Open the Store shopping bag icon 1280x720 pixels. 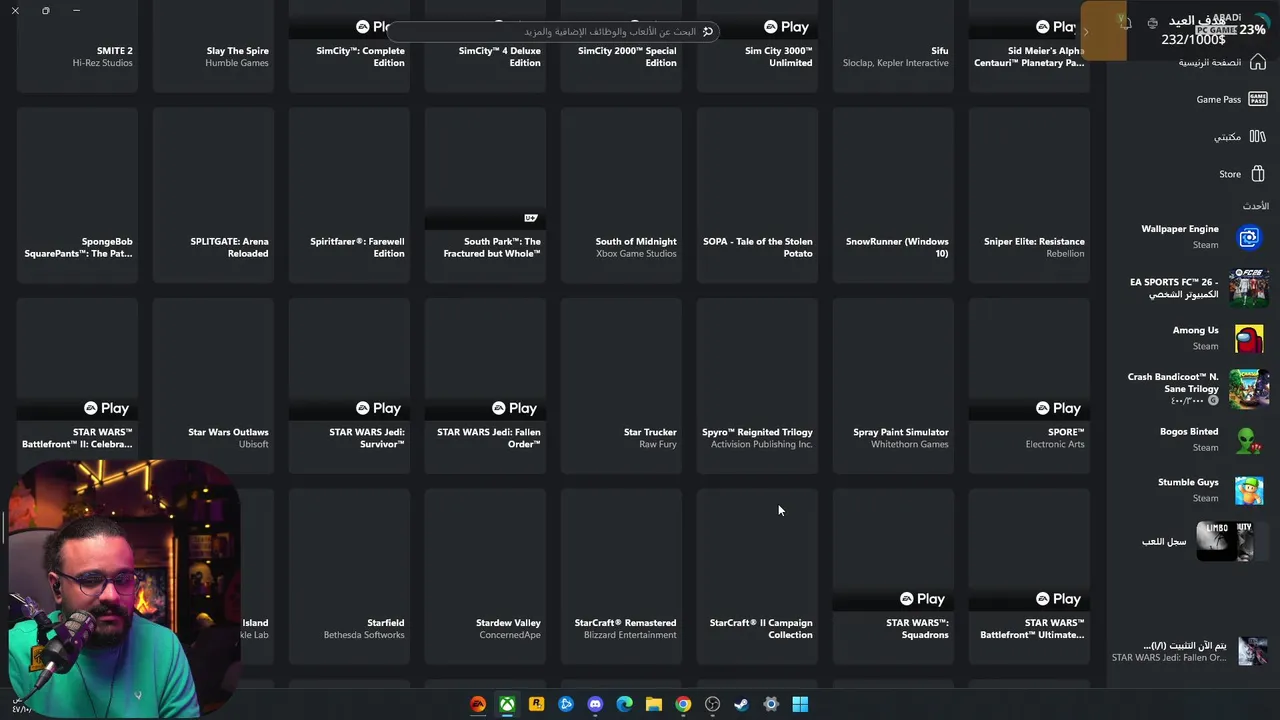click(x=1258, y=174)
